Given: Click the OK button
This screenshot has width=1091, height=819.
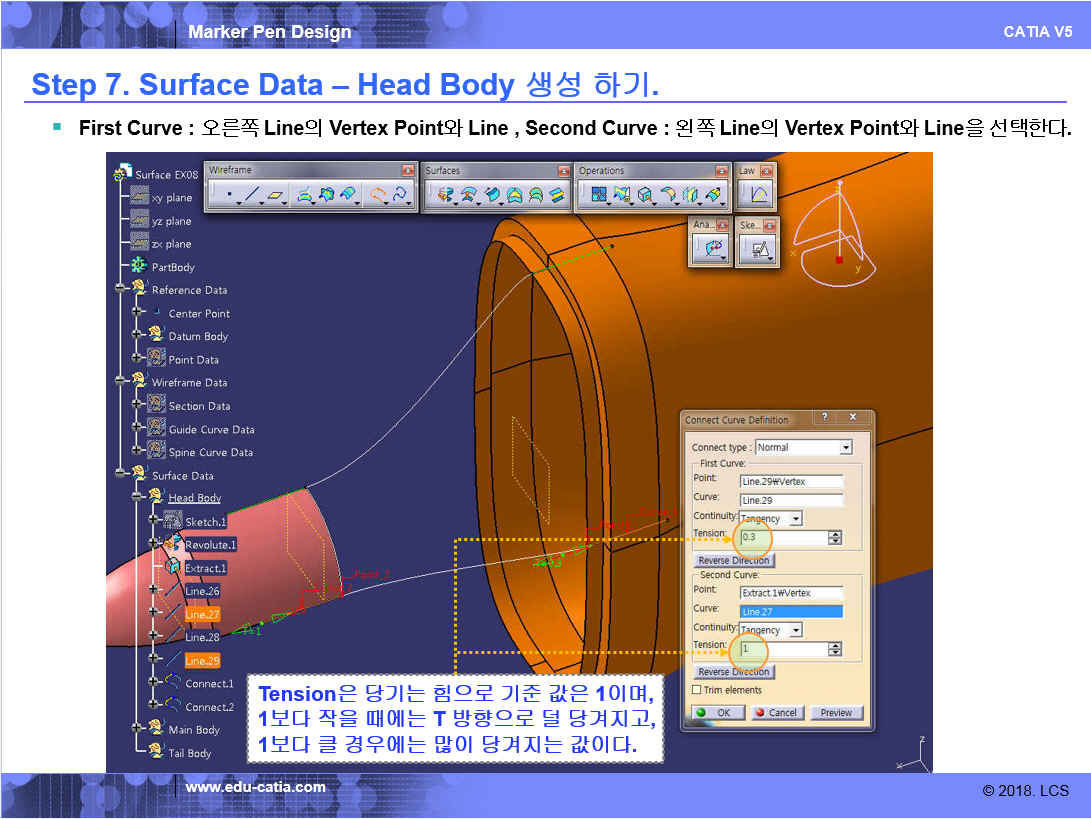Looking at the screenshot, I should pos(715,713).
